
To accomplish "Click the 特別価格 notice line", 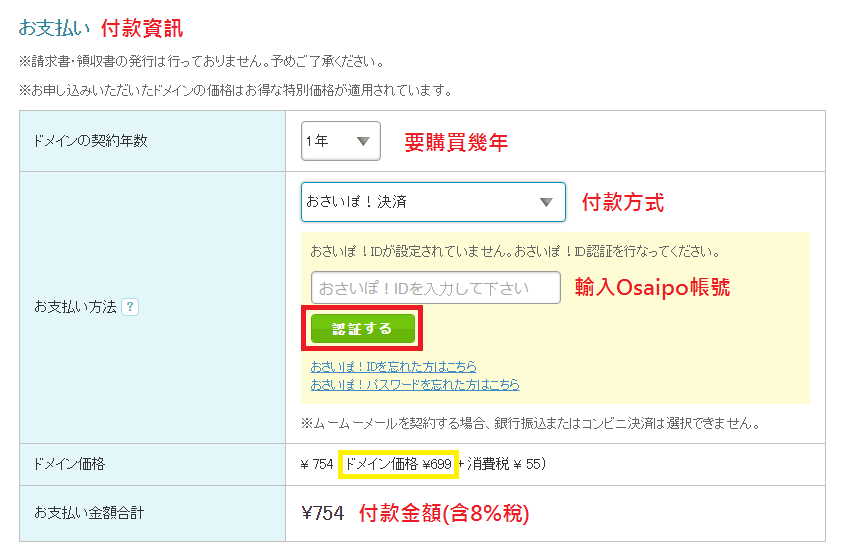I will tap(236, 90).
